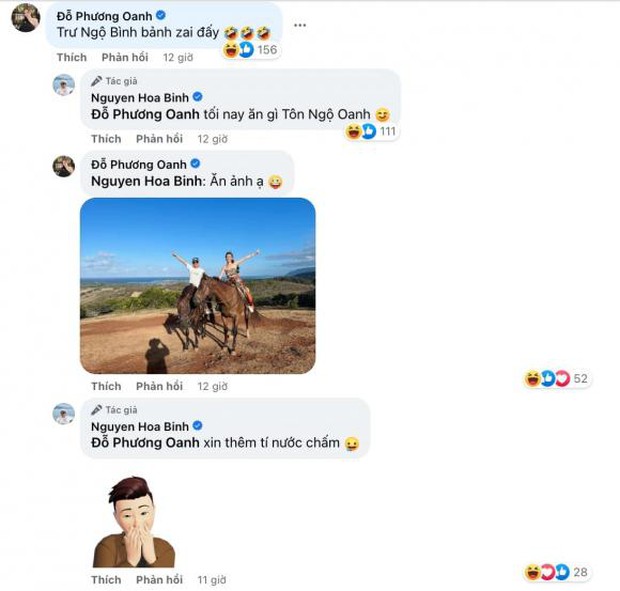Click Đỗ Phương Oanh's avatar on top comment
This screenshot has height=591, width=620.
pos(26,17)
